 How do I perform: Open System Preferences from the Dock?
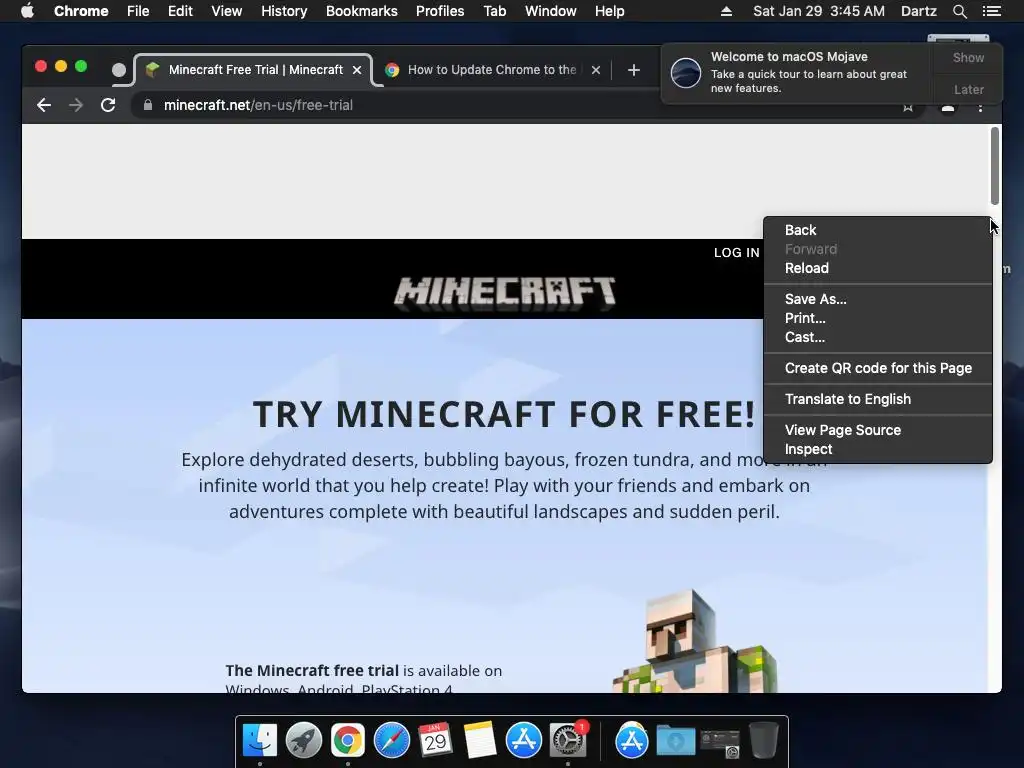click(x=568, y=741)
